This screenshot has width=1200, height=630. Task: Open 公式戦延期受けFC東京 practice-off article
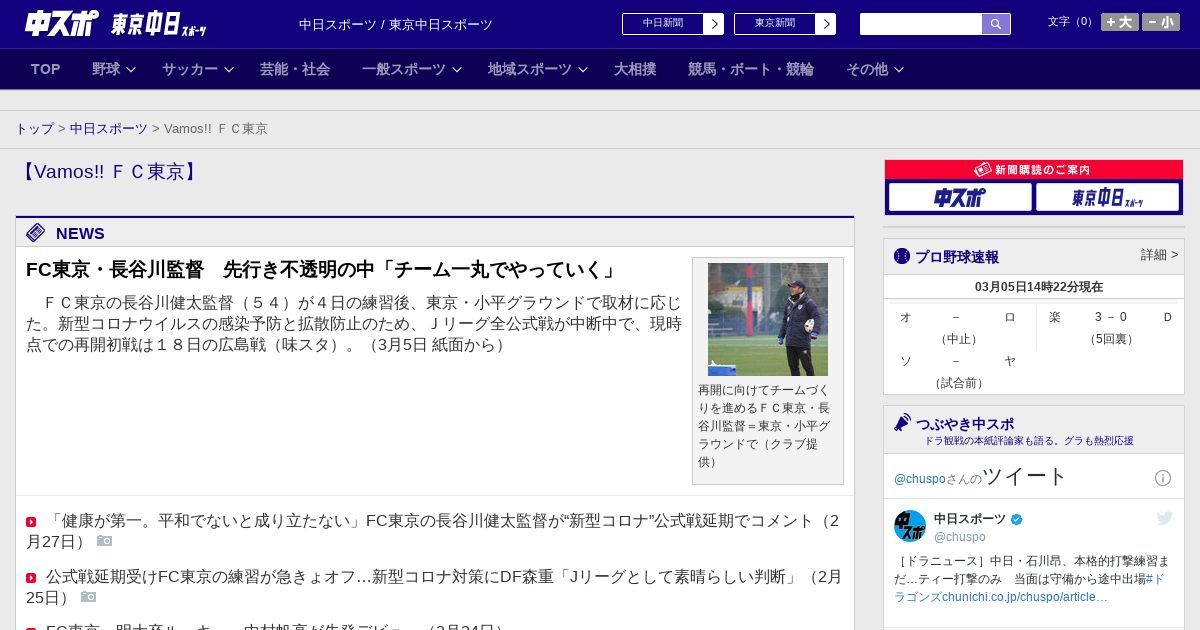[434, 587]
